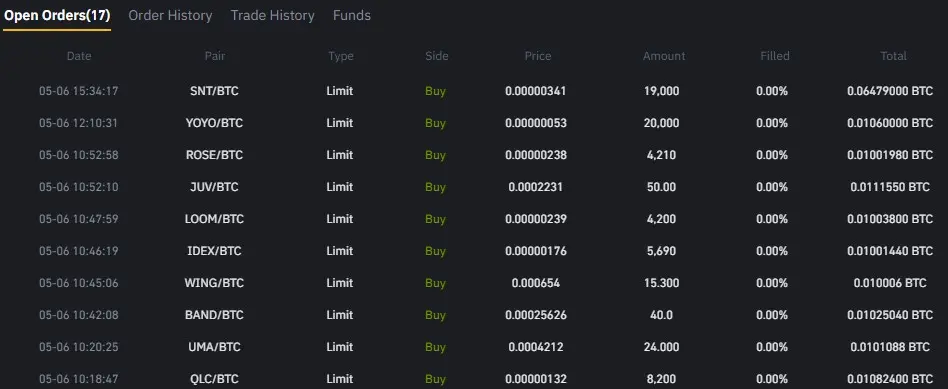Open the WING/BTC pair

click(214, 283)
